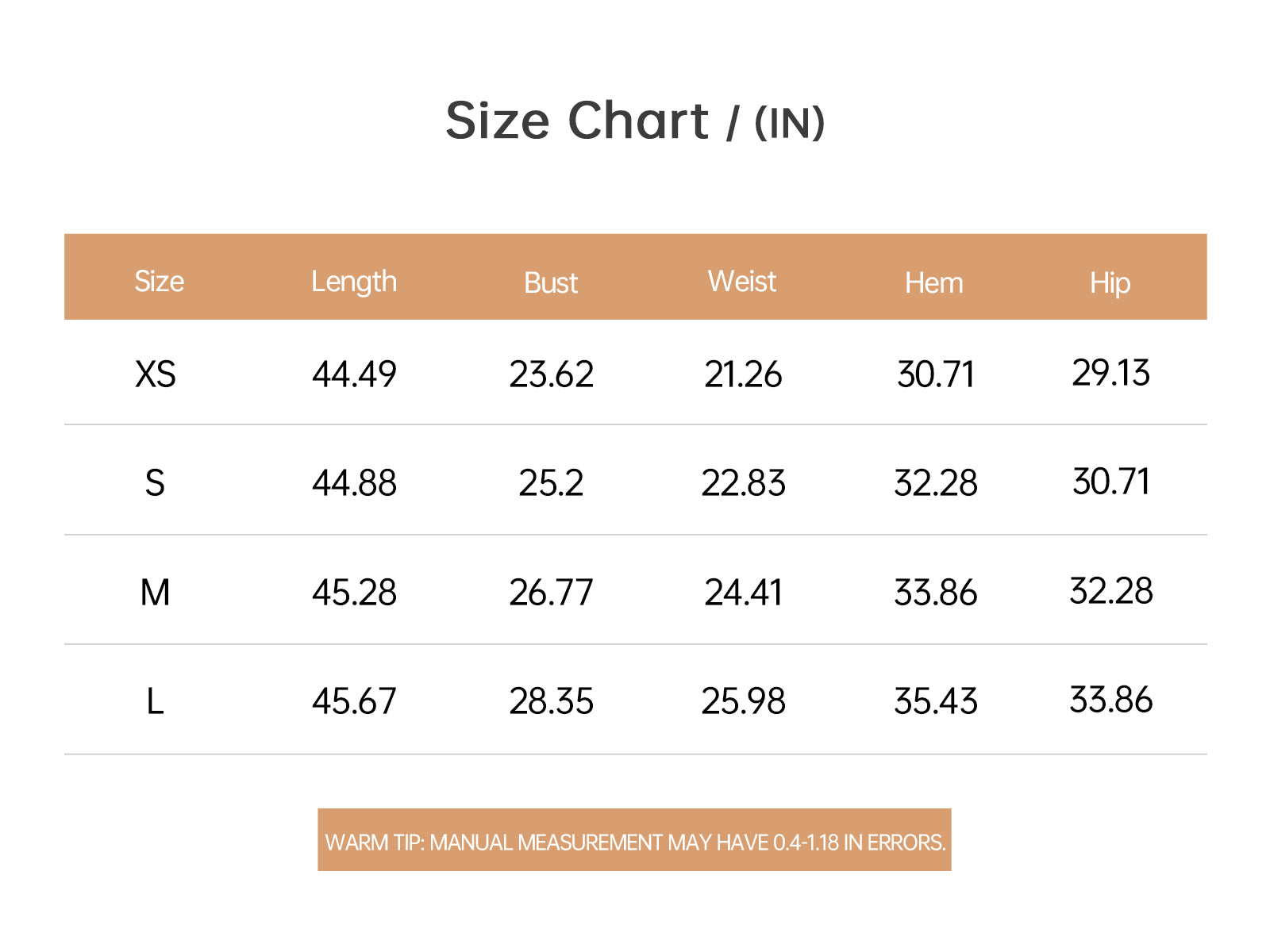Viewport: 1270px width, 952px height.
Task: Select the Size column header
Action: (159, 282)
